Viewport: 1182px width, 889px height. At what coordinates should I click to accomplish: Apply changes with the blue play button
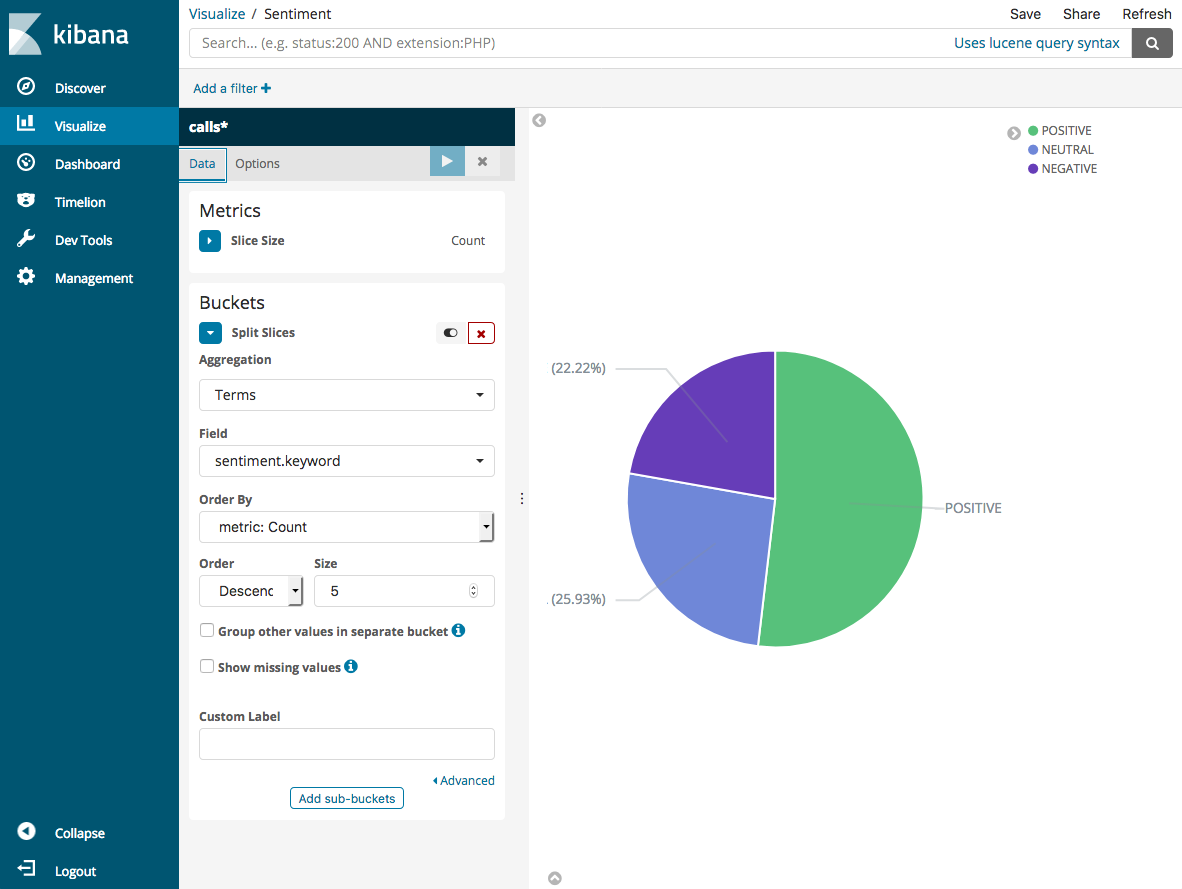tap(447, 161)
